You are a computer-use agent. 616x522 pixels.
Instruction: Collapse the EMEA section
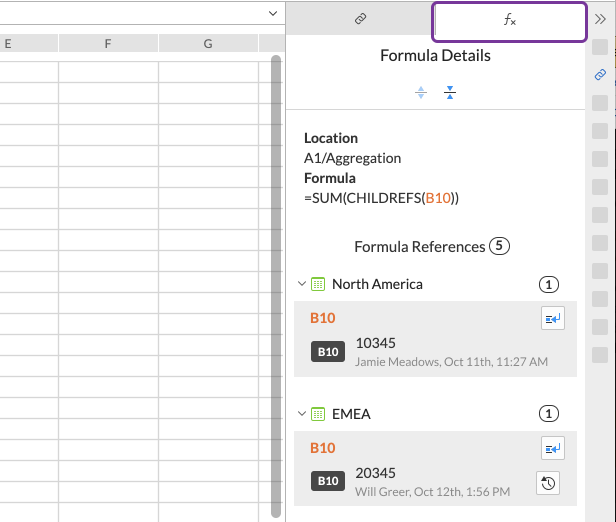(301, 413)
